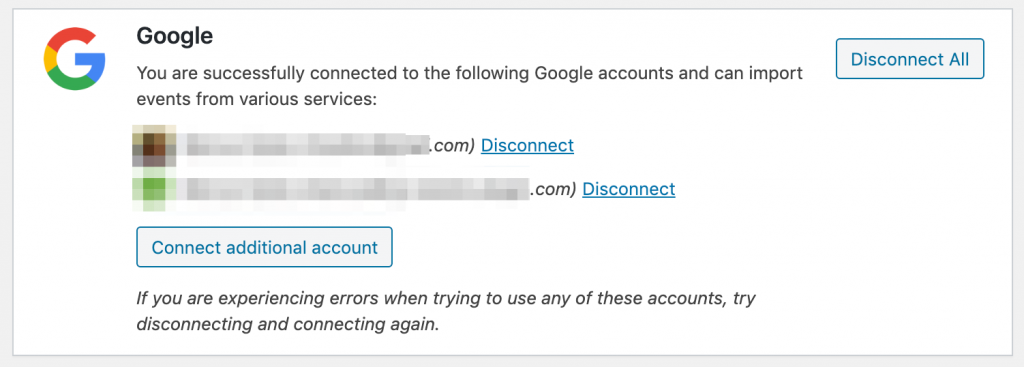The image size is (1024, 367).
Task: Click the bold Google heading
Action: pos(174,36)
